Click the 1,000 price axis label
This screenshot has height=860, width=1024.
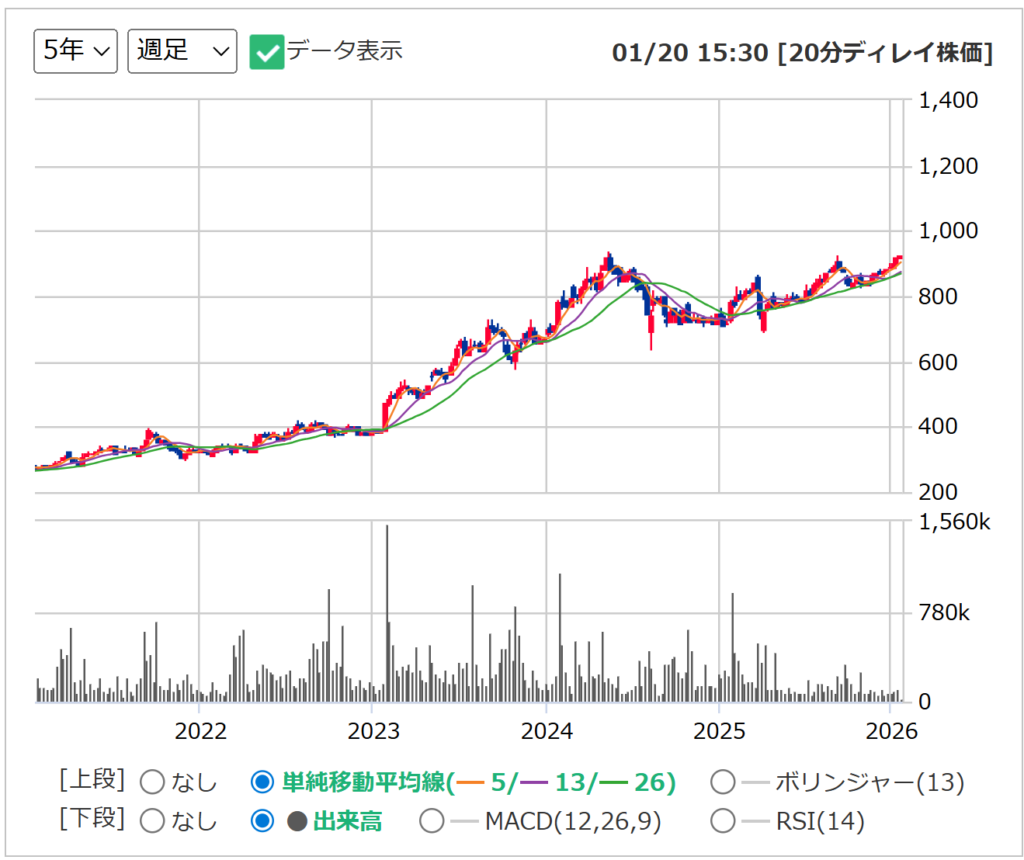point(949,231)
